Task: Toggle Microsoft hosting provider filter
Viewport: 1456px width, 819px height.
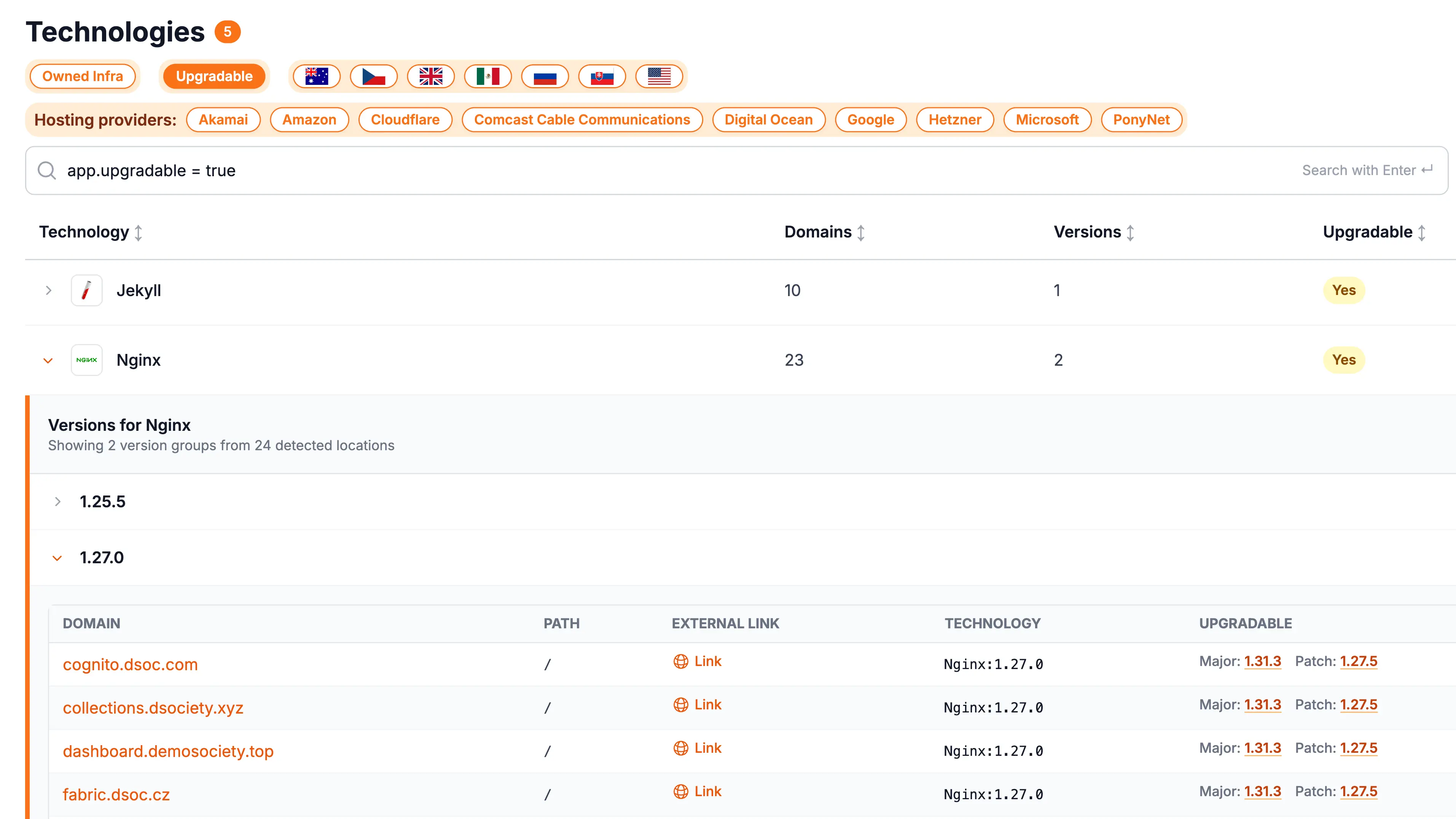Action: (x=1047, y=120)
